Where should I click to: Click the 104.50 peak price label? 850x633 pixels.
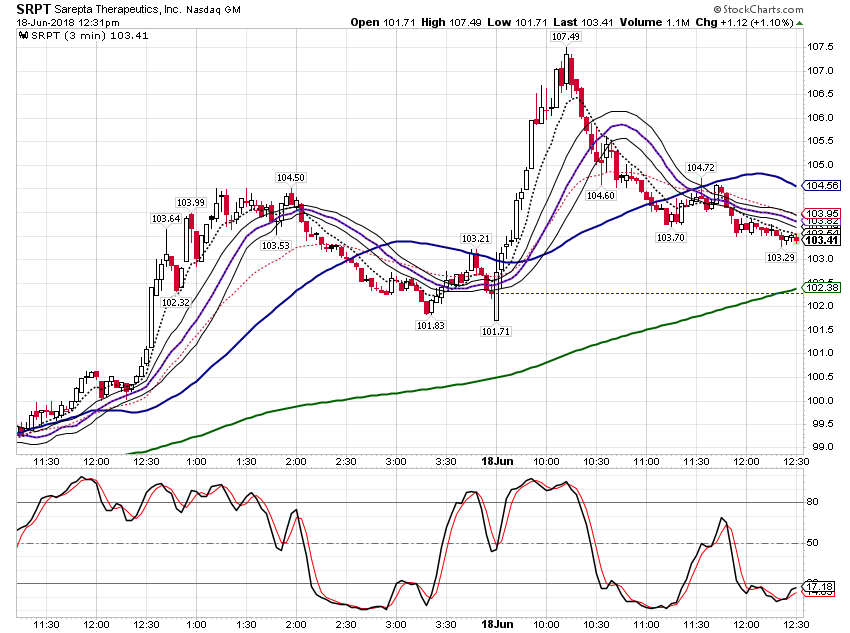291,178
